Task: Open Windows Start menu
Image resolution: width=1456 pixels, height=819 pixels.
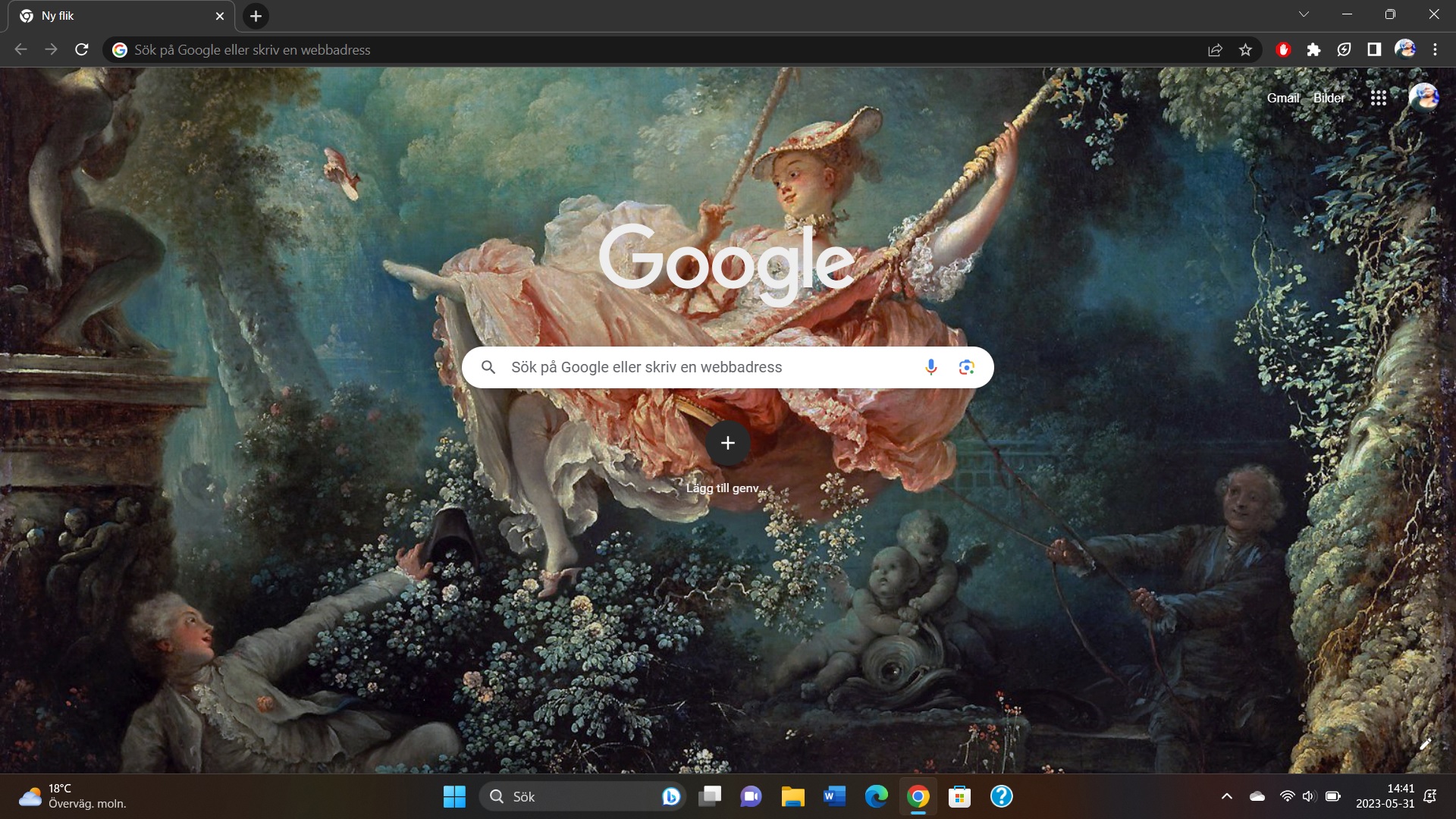Action: [x=455, y=796]
